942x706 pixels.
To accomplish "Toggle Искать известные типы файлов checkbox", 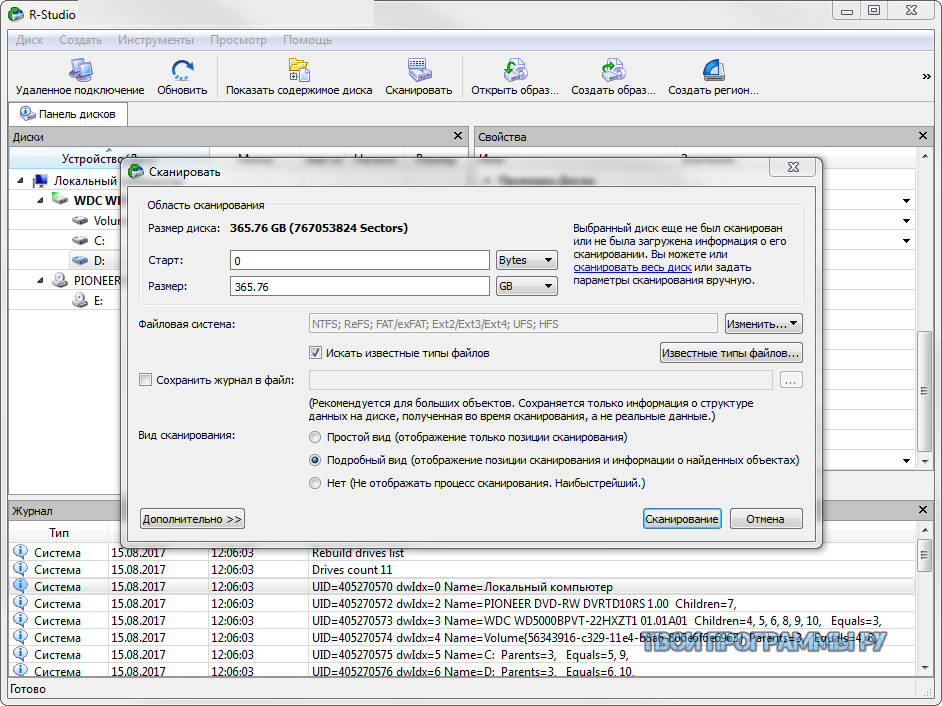I will (315, 353).
